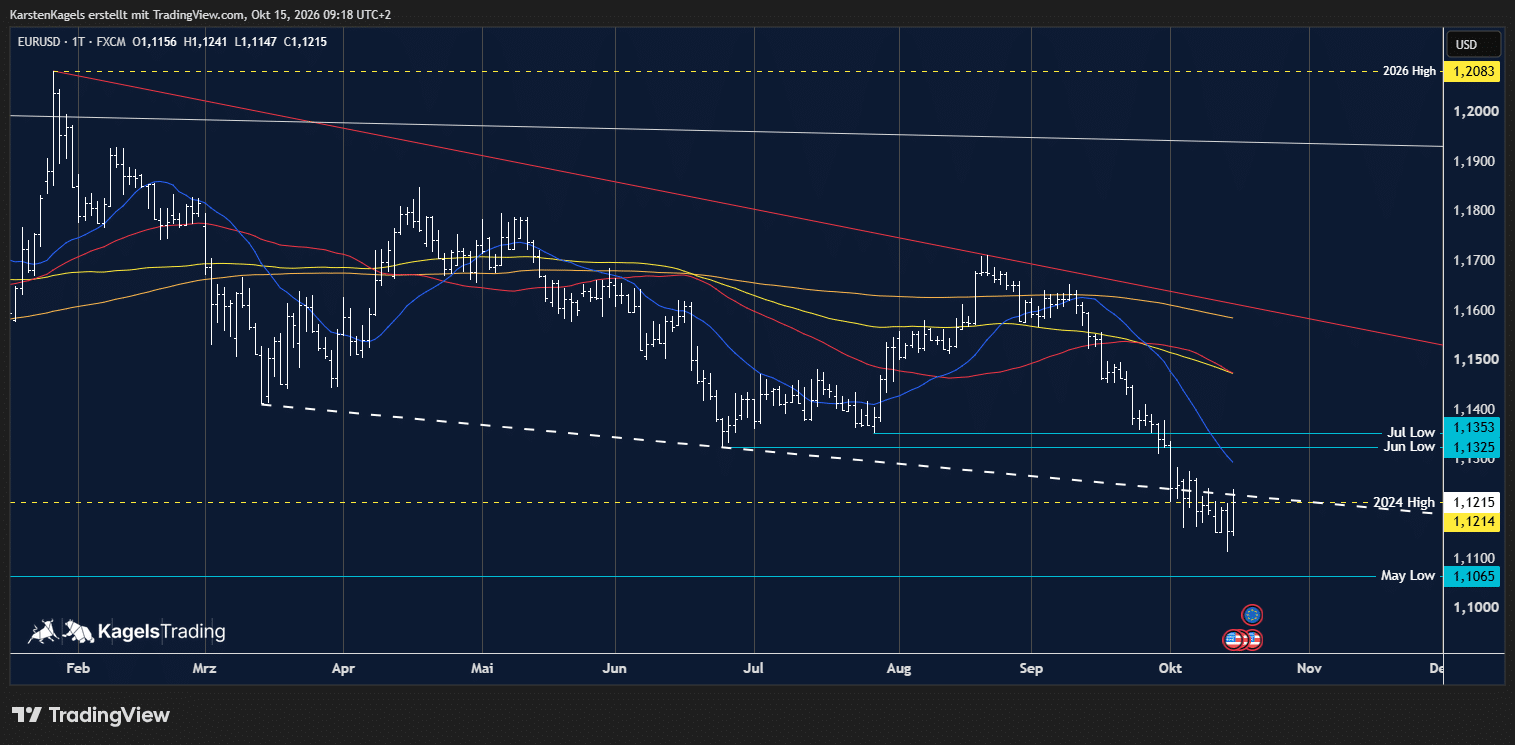Click the cyan 1,1353 price label
Viewport: 1515px width, 745px height.
pos(1473,427)
